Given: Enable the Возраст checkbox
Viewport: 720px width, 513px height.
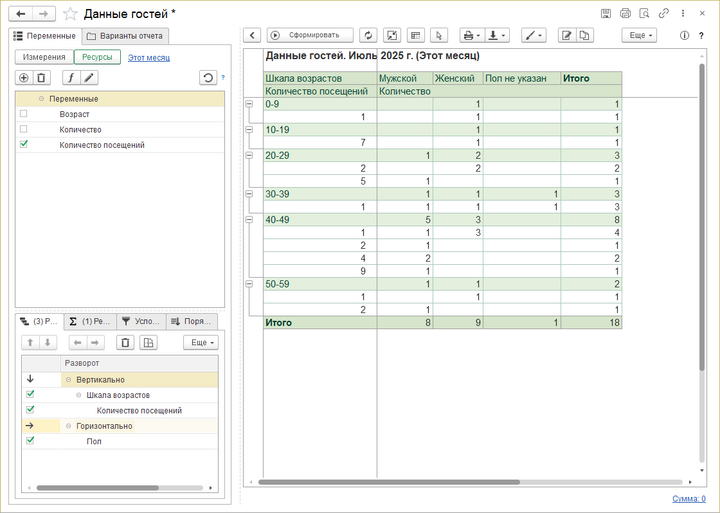Looking at the screenshot, I should tap(24, 114).
